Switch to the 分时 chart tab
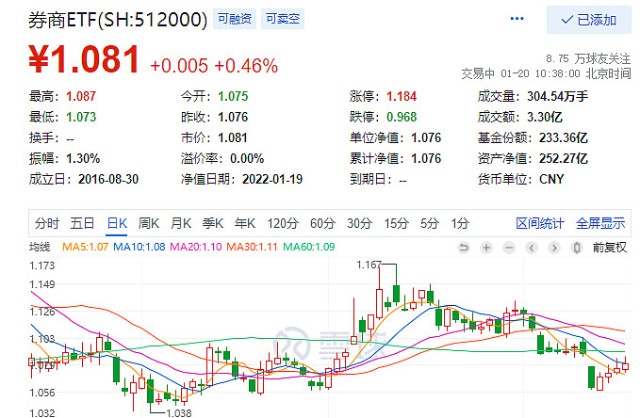This screenshot has width=640, height=418. 47,223
